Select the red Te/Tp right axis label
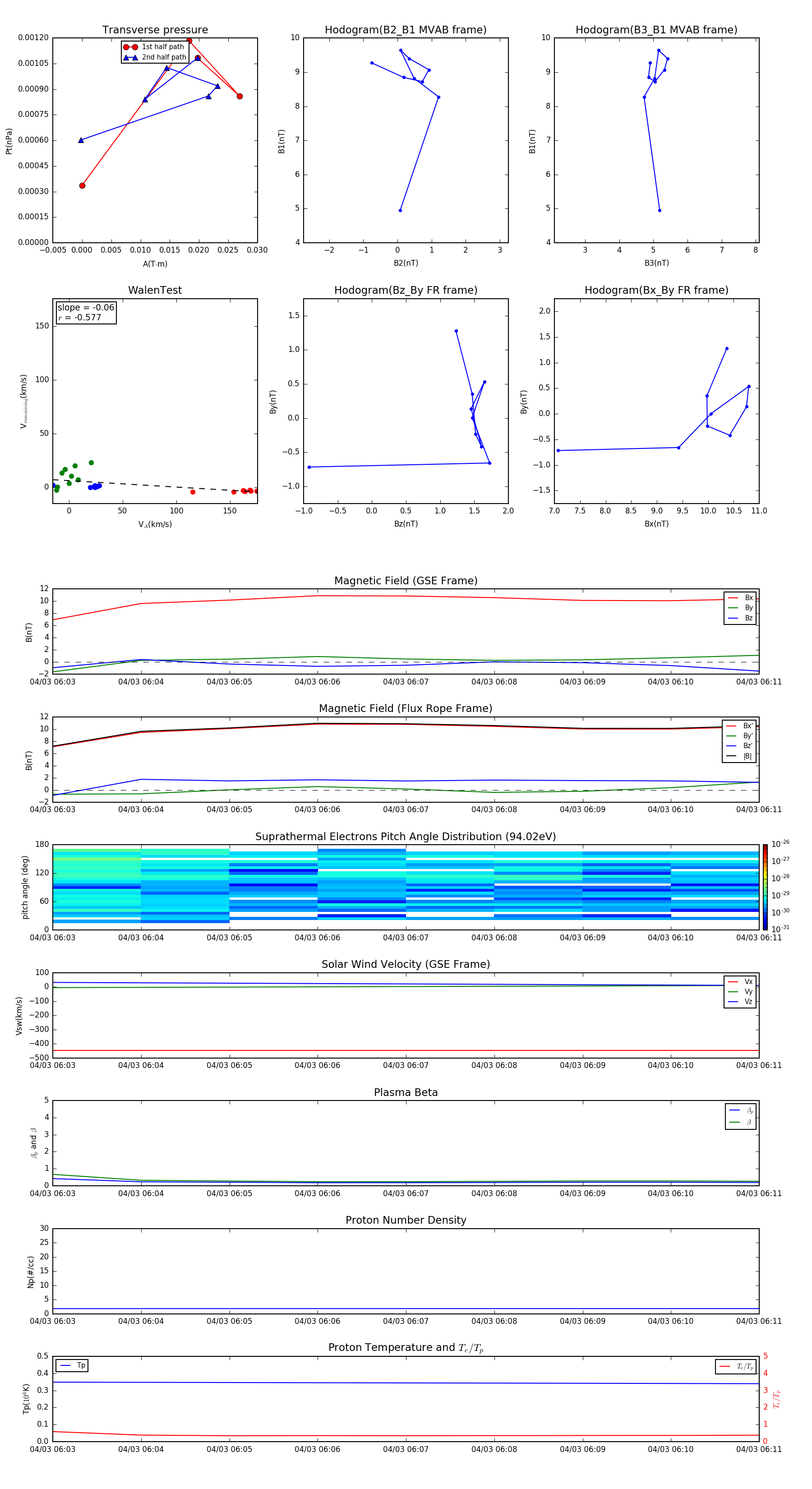Screen dimensions: 812x1489 tap(777, 1399)
